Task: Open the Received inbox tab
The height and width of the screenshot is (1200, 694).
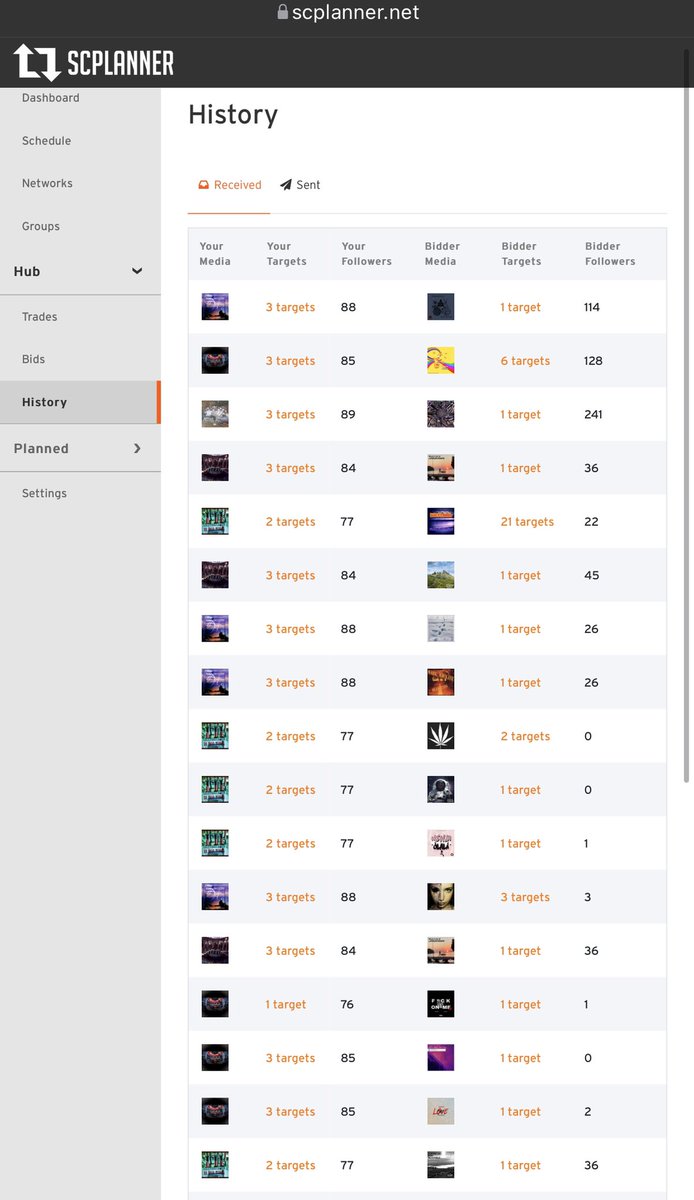Action: pos(229,185)
